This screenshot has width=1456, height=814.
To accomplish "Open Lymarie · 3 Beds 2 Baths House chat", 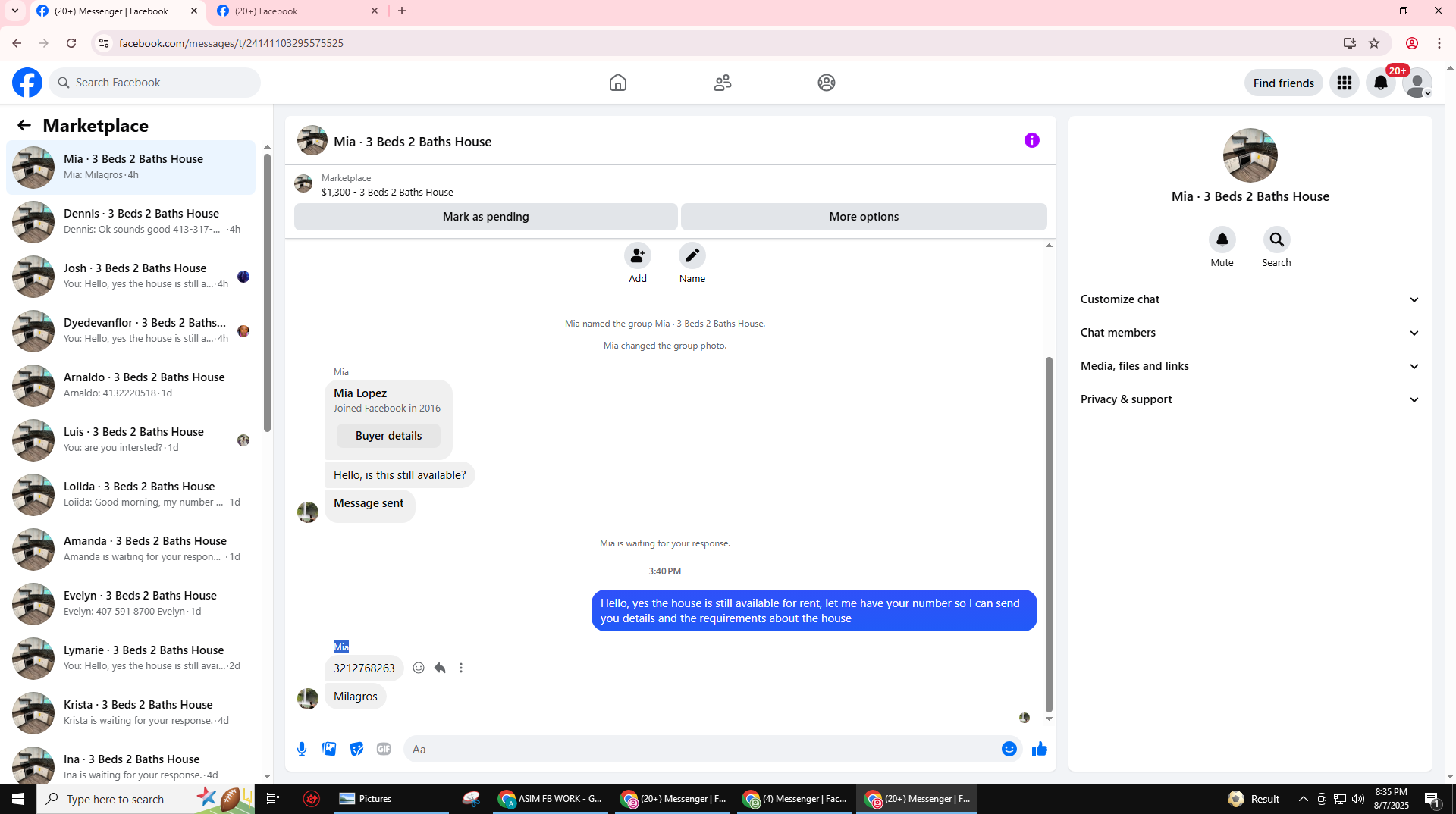I will [x=131, y=658].
